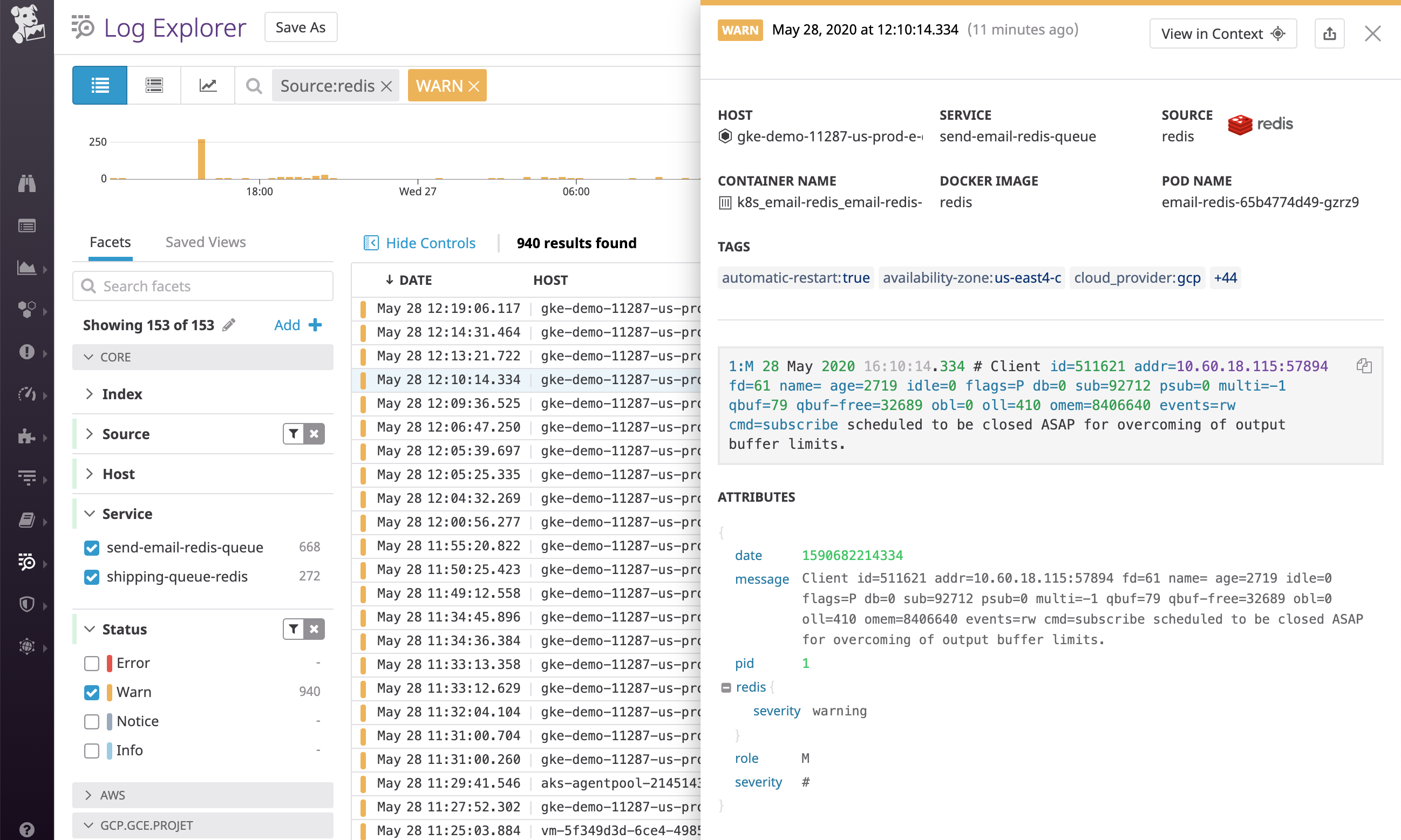Disable the Warn status checkbox
1401x840 pixels.
pyautogui.click(x=91, y=692)
